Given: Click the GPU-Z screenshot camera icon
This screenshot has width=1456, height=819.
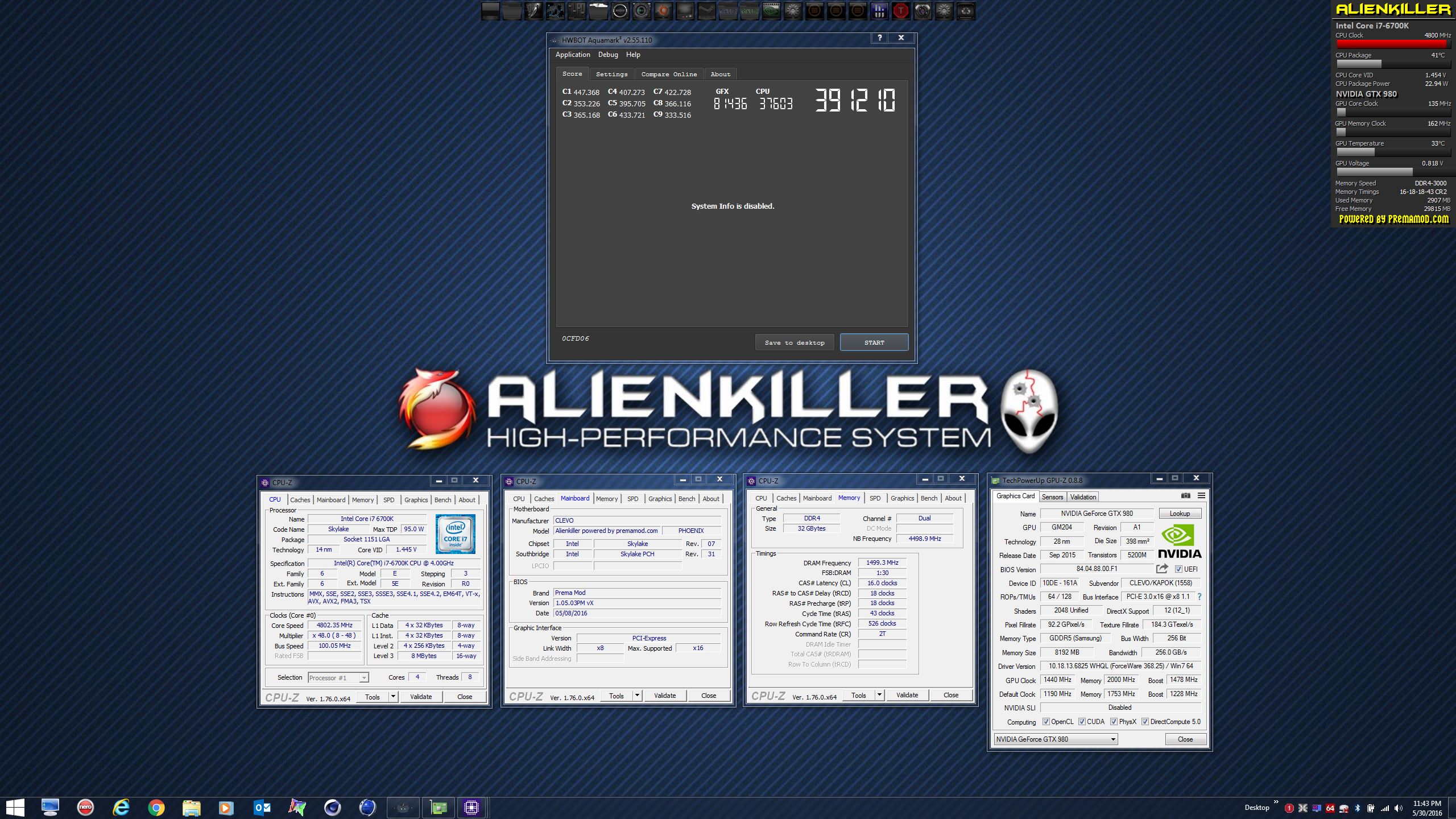Looking at the screenshot, I should (1185, 495).
